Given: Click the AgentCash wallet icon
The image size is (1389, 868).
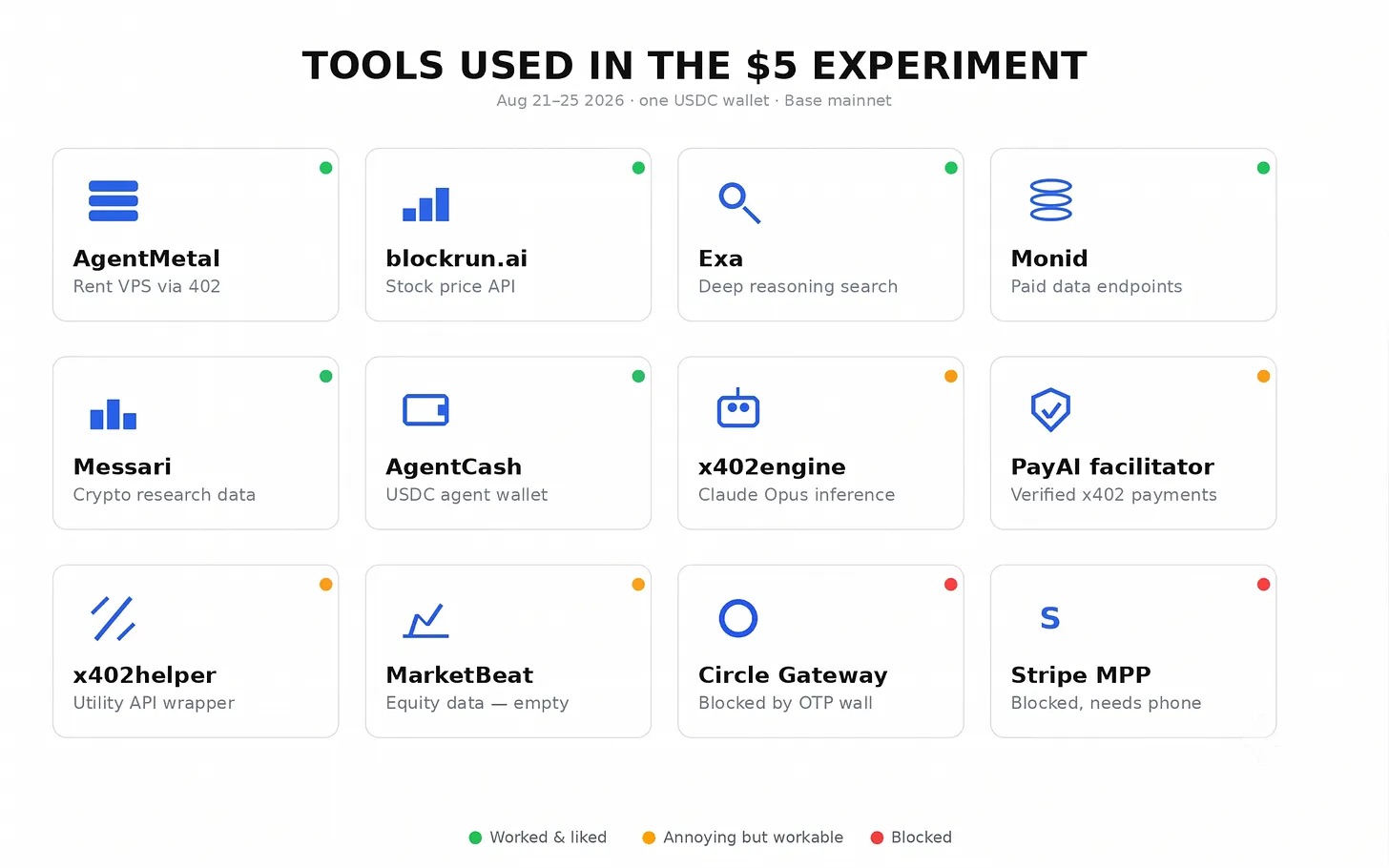Looking at the screenshot, I should coord(425,409).
